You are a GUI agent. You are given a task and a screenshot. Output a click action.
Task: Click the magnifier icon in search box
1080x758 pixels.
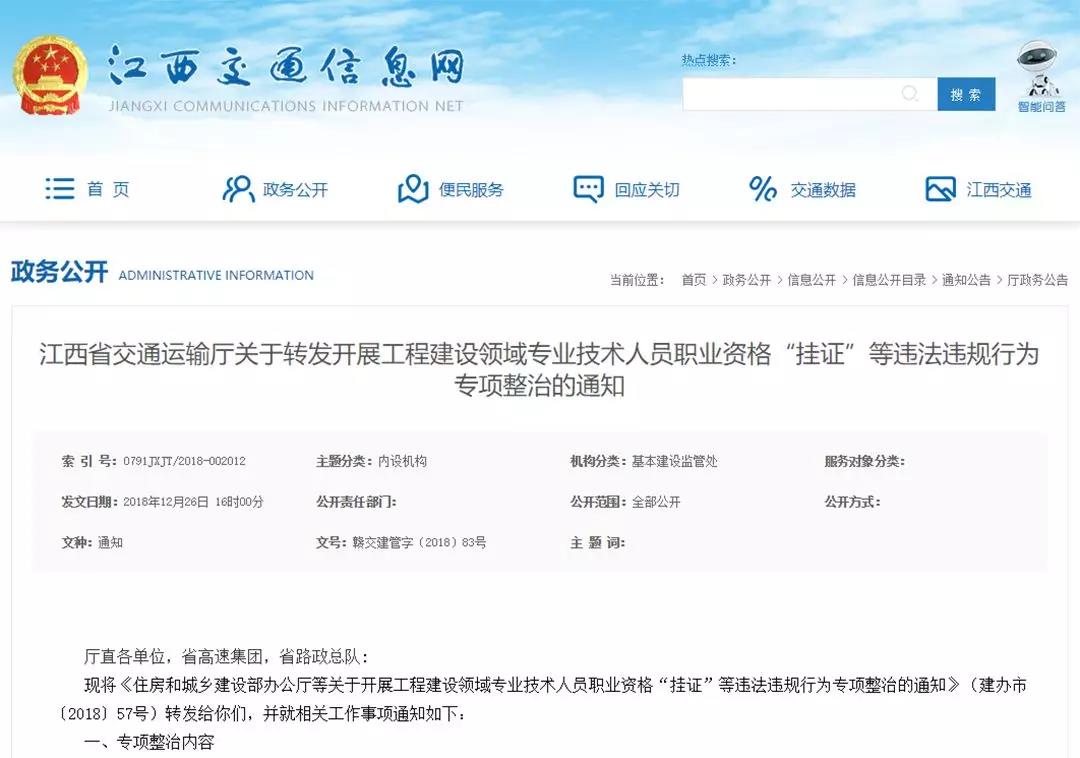click(x=910, y=94)
